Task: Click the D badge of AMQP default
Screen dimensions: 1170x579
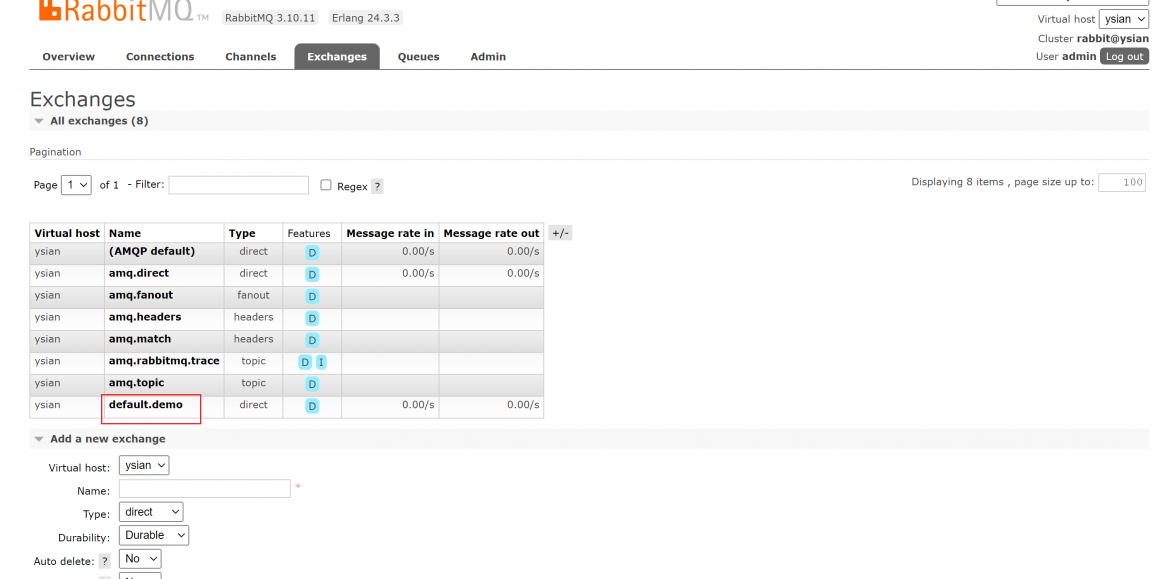Action: point(312,252)
